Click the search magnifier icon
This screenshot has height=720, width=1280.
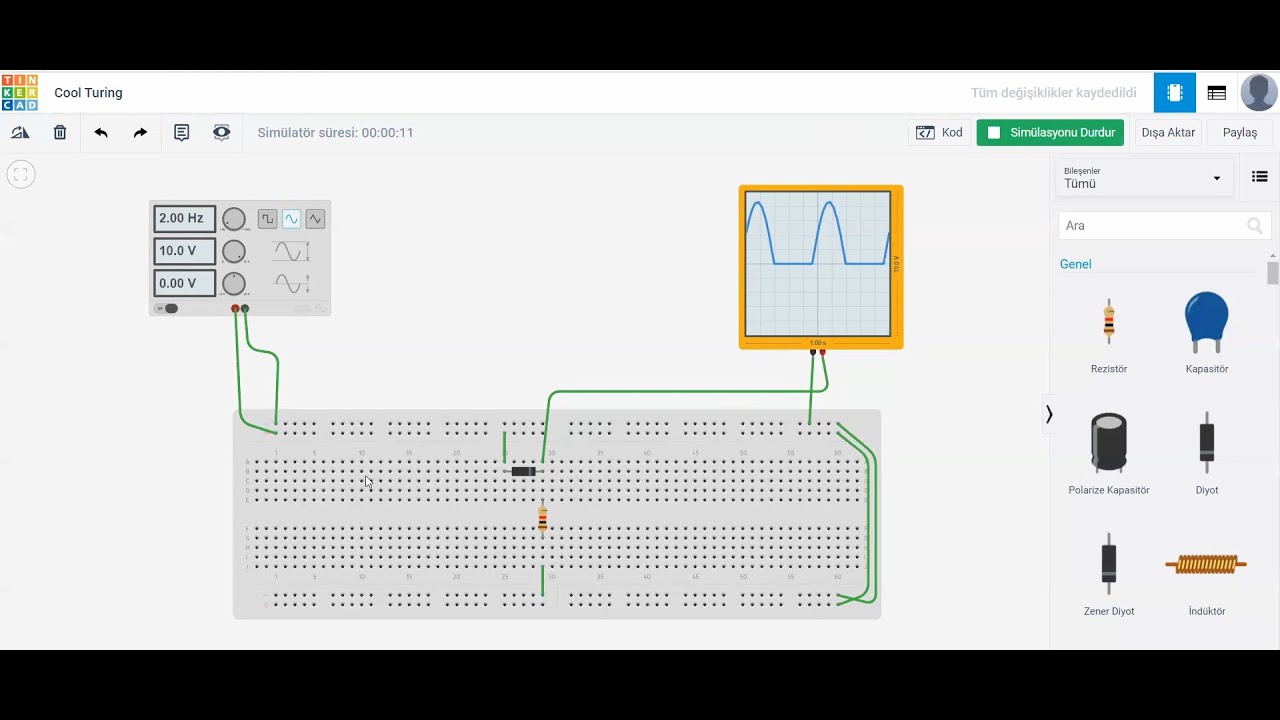pos(1255,226)
